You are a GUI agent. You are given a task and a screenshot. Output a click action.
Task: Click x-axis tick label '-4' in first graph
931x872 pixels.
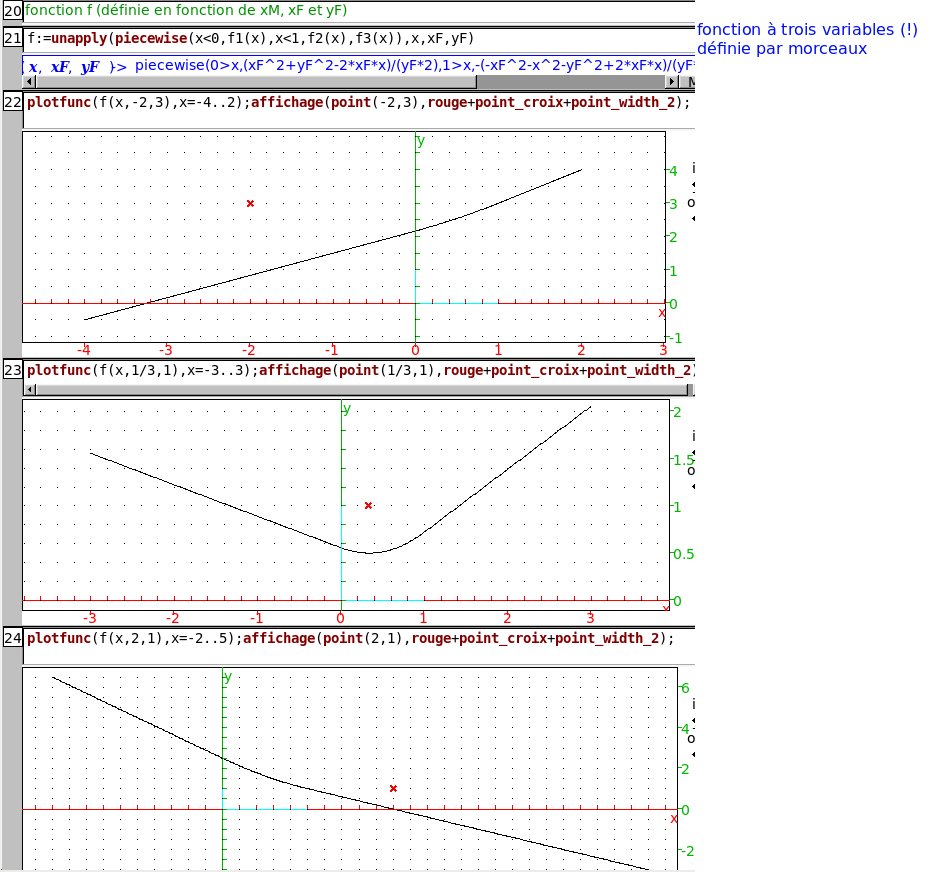(x=84, y=350)
